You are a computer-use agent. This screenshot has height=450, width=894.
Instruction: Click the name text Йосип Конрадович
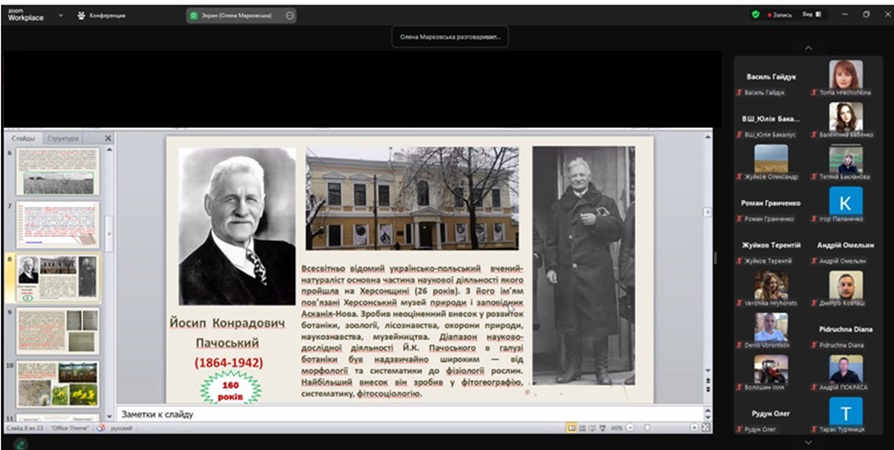tap(227, 323)
